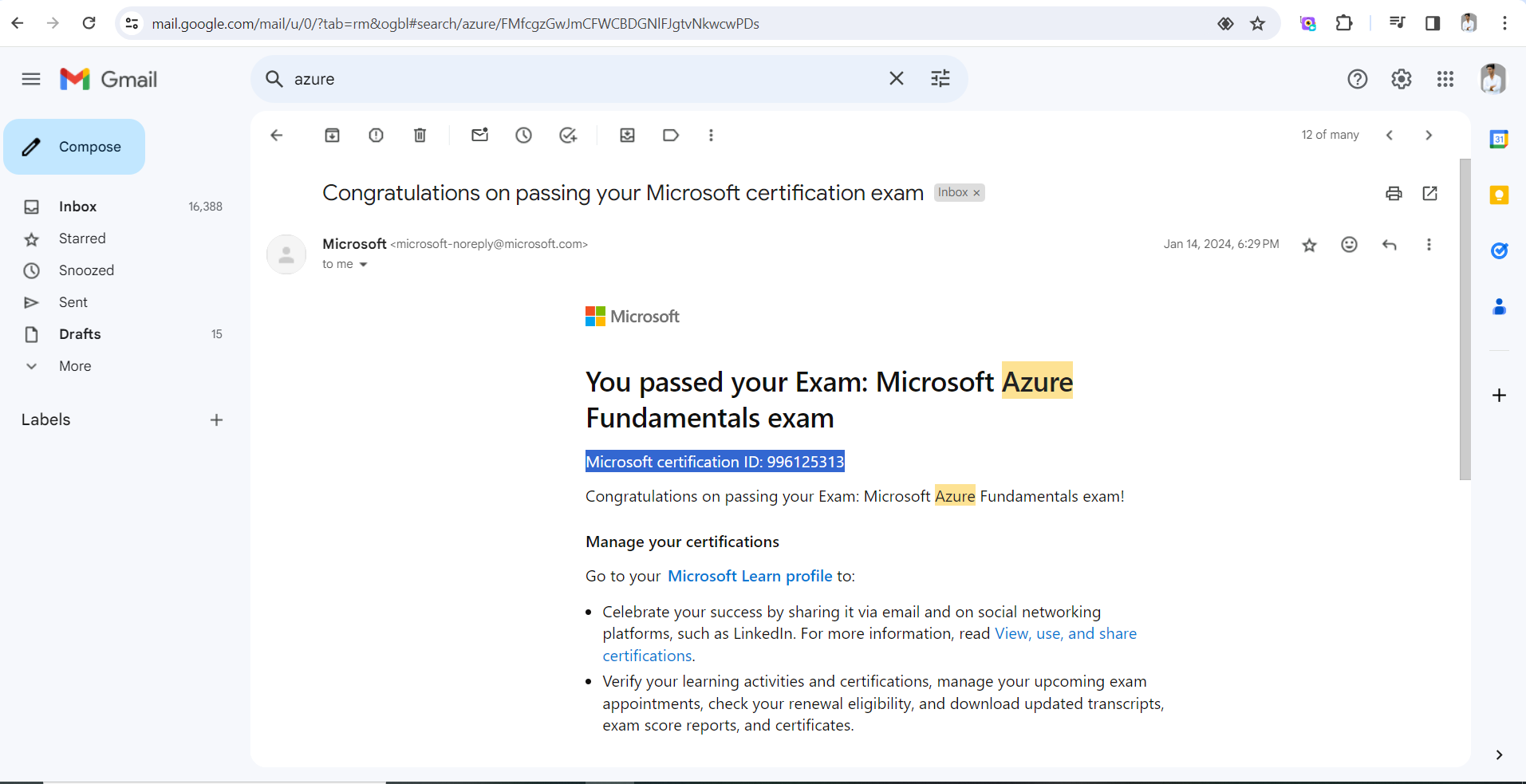Open the Drafts folder
1526x784 pixels.
point(80,333)
